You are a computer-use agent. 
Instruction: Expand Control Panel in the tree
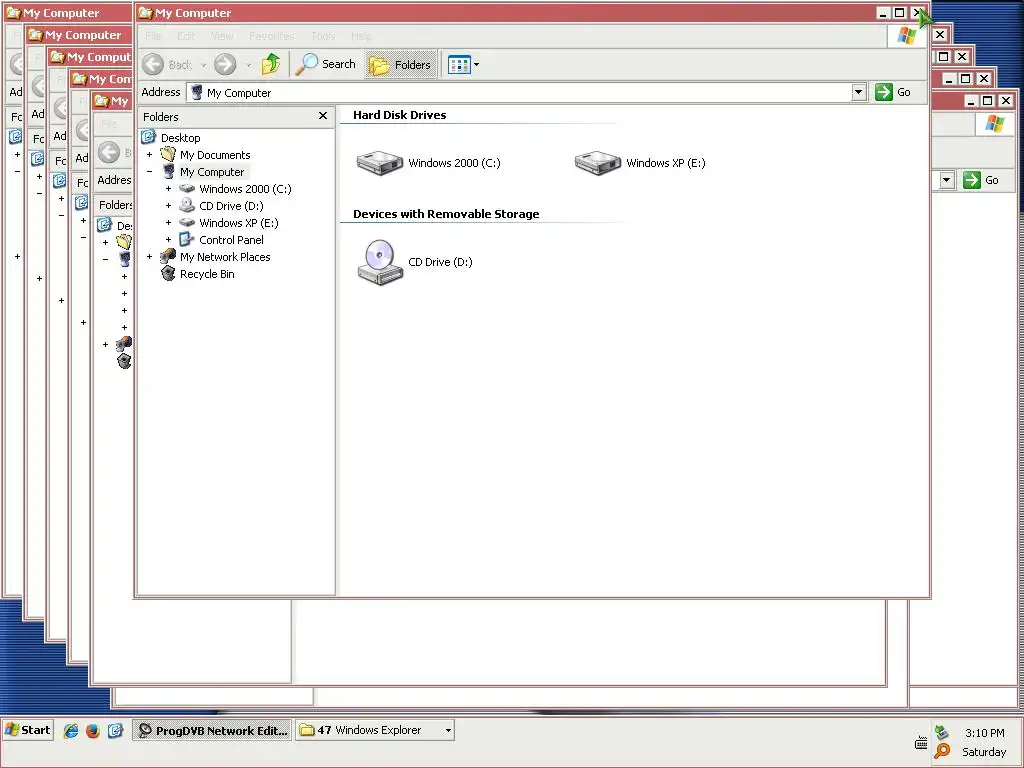[x=168, y=240]
